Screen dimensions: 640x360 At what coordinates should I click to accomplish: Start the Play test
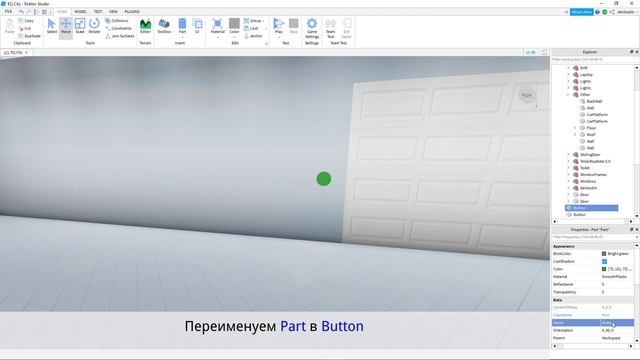(x=279, y=25)
